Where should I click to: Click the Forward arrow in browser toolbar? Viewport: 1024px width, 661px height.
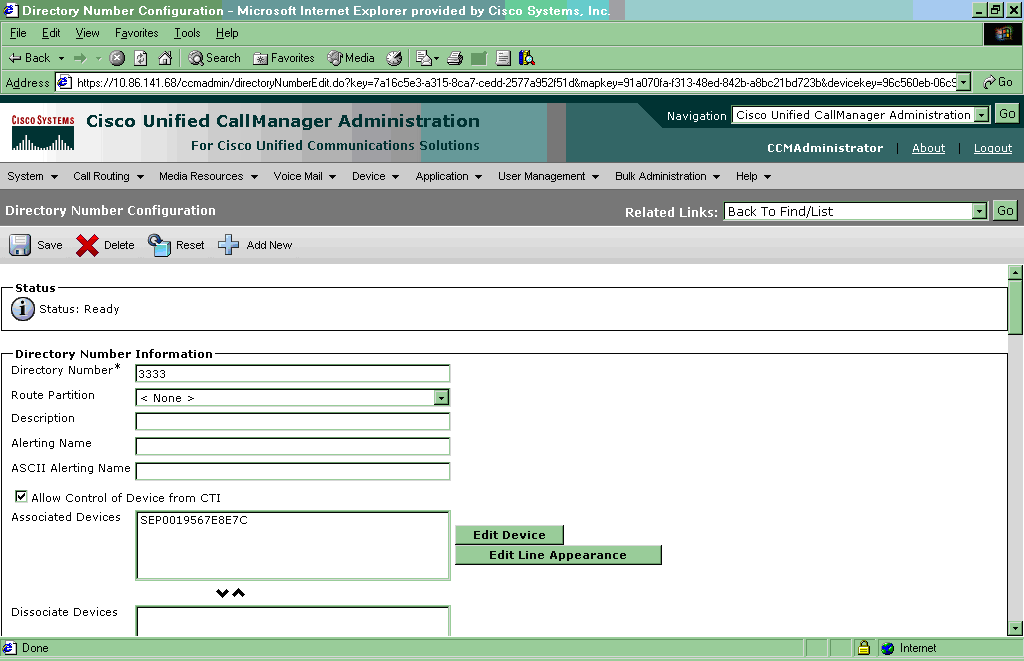(x=80, y=58)
